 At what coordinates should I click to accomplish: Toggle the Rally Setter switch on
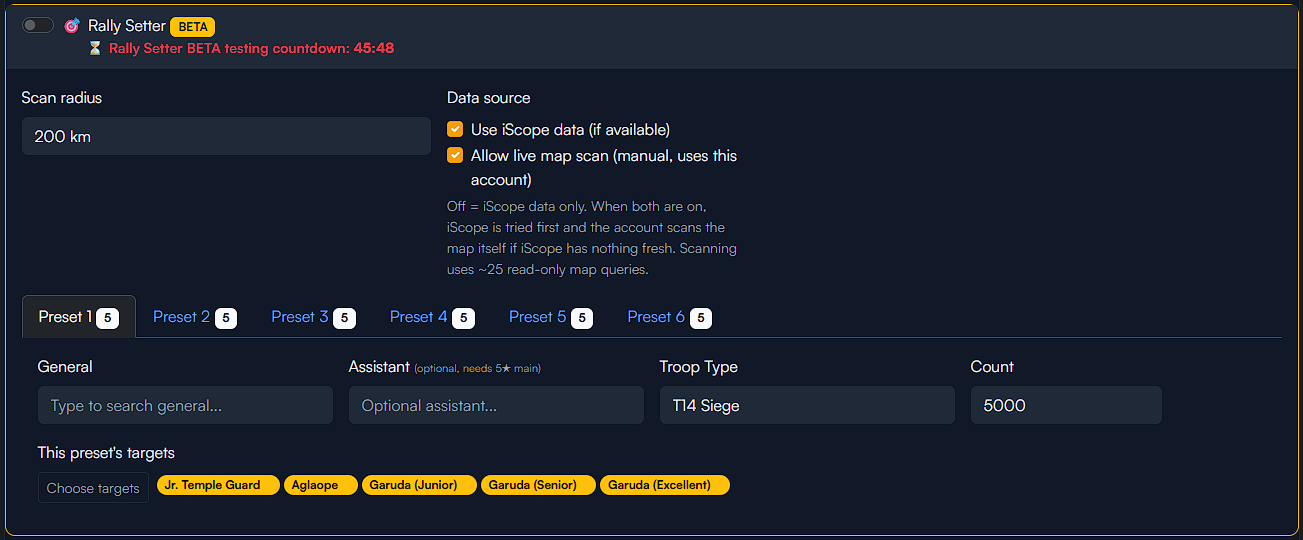click(38, 25)
